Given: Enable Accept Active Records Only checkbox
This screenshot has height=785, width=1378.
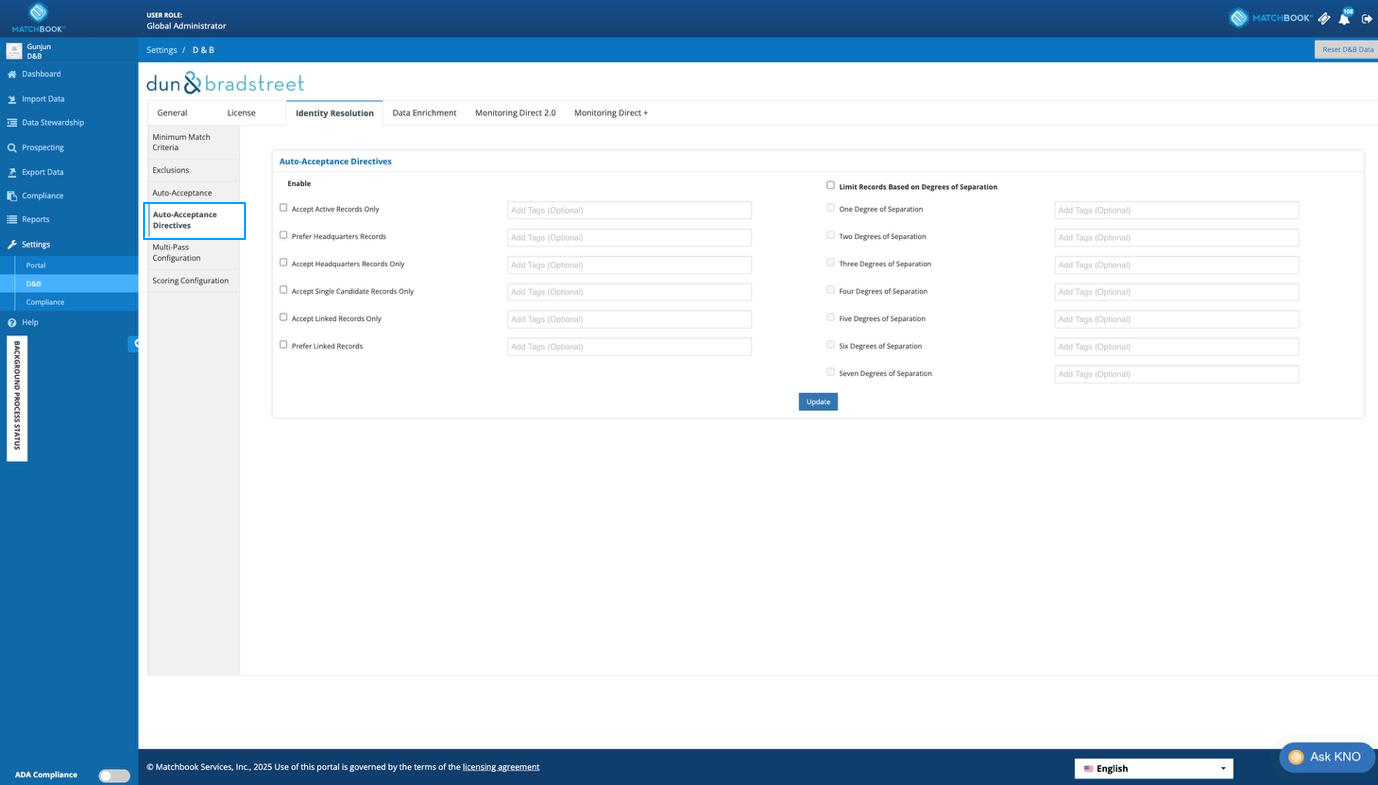Looking at the screenshot, I should pyautogui.click(x=283, y=208).
